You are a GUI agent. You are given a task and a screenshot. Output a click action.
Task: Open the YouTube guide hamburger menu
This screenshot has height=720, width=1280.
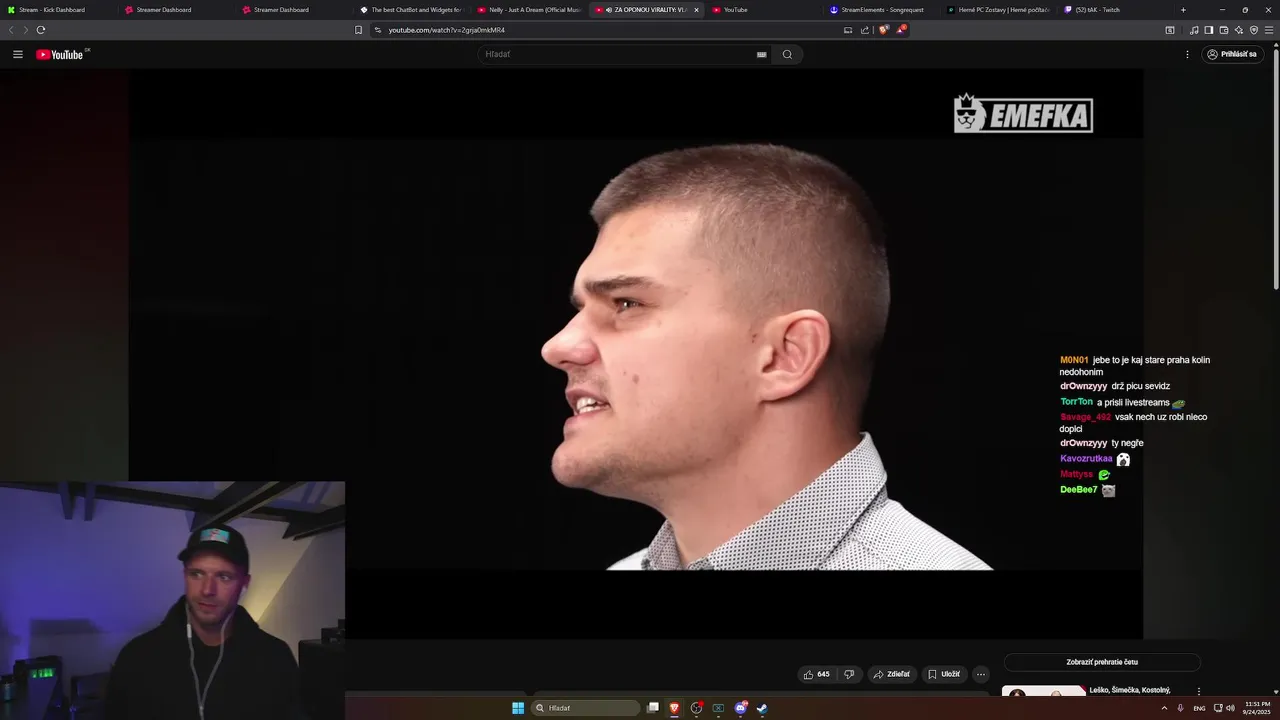[18, 54]
